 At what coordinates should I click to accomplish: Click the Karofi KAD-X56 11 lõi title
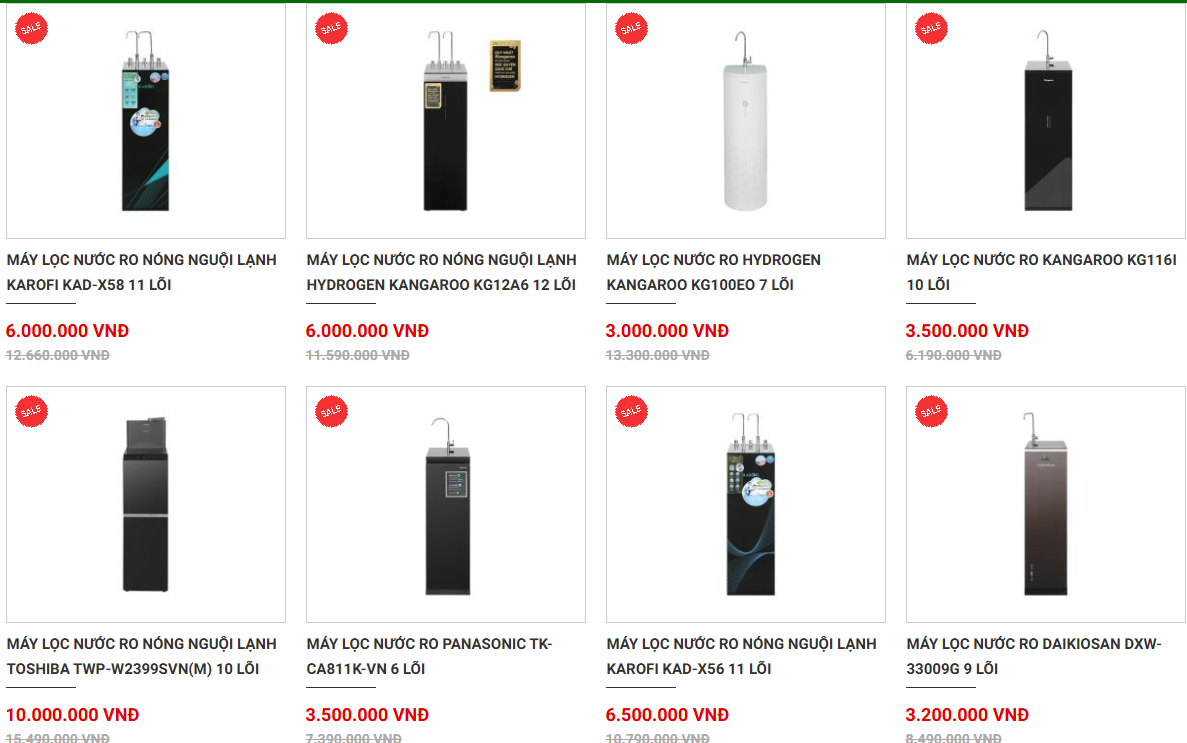[741, 656]
